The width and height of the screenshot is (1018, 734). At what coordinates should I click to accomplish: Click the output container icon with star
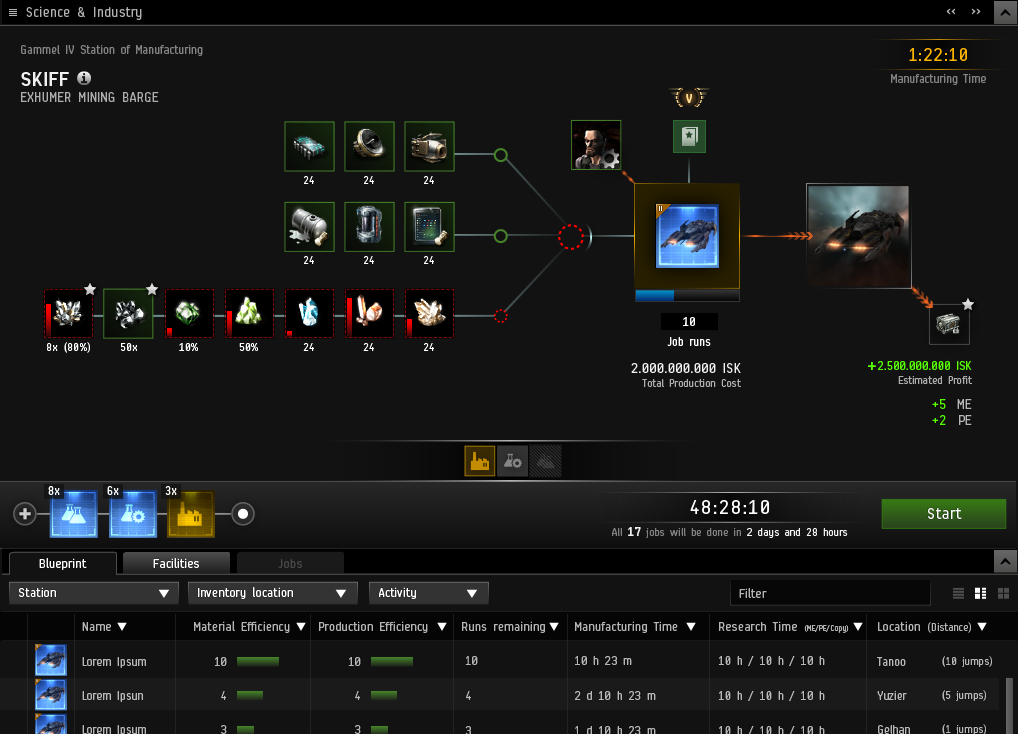[x=949, y=324]
